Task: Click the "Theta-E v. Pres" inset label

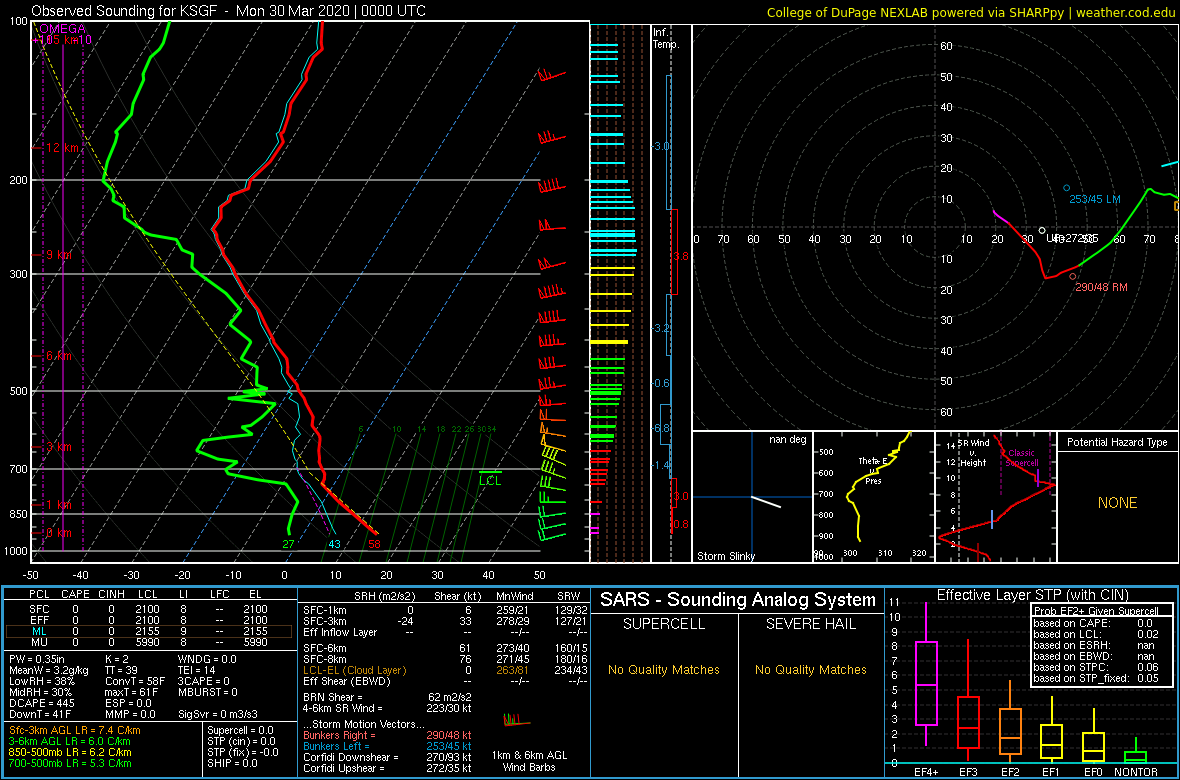Action: tap(872, 470)
